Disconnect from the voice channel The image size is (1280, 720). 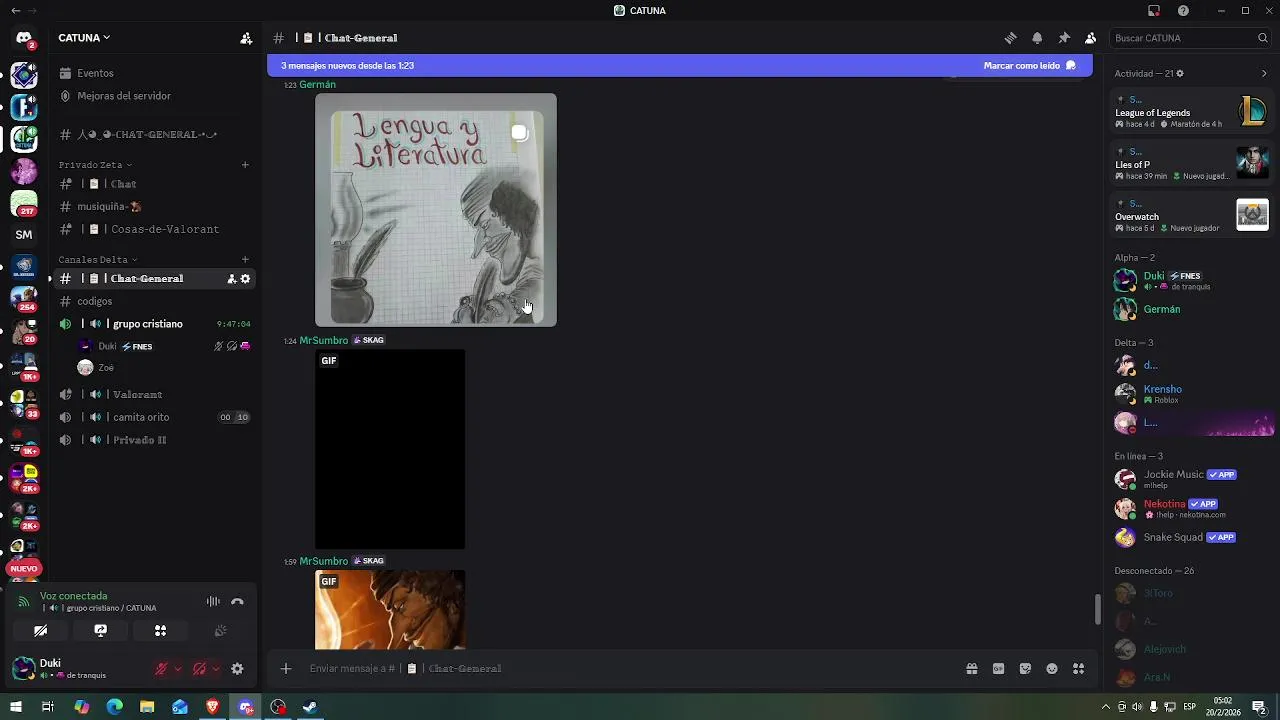click(237, 602)
